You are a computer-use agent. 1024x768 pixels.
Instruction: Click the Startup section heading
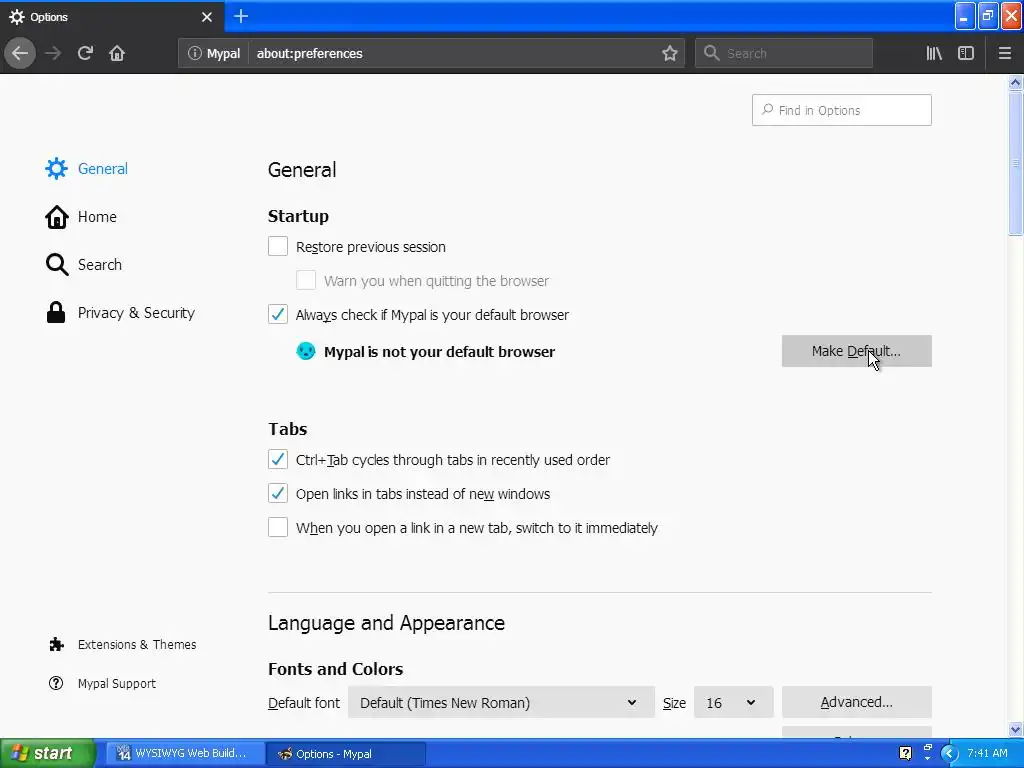coord(298,216)
